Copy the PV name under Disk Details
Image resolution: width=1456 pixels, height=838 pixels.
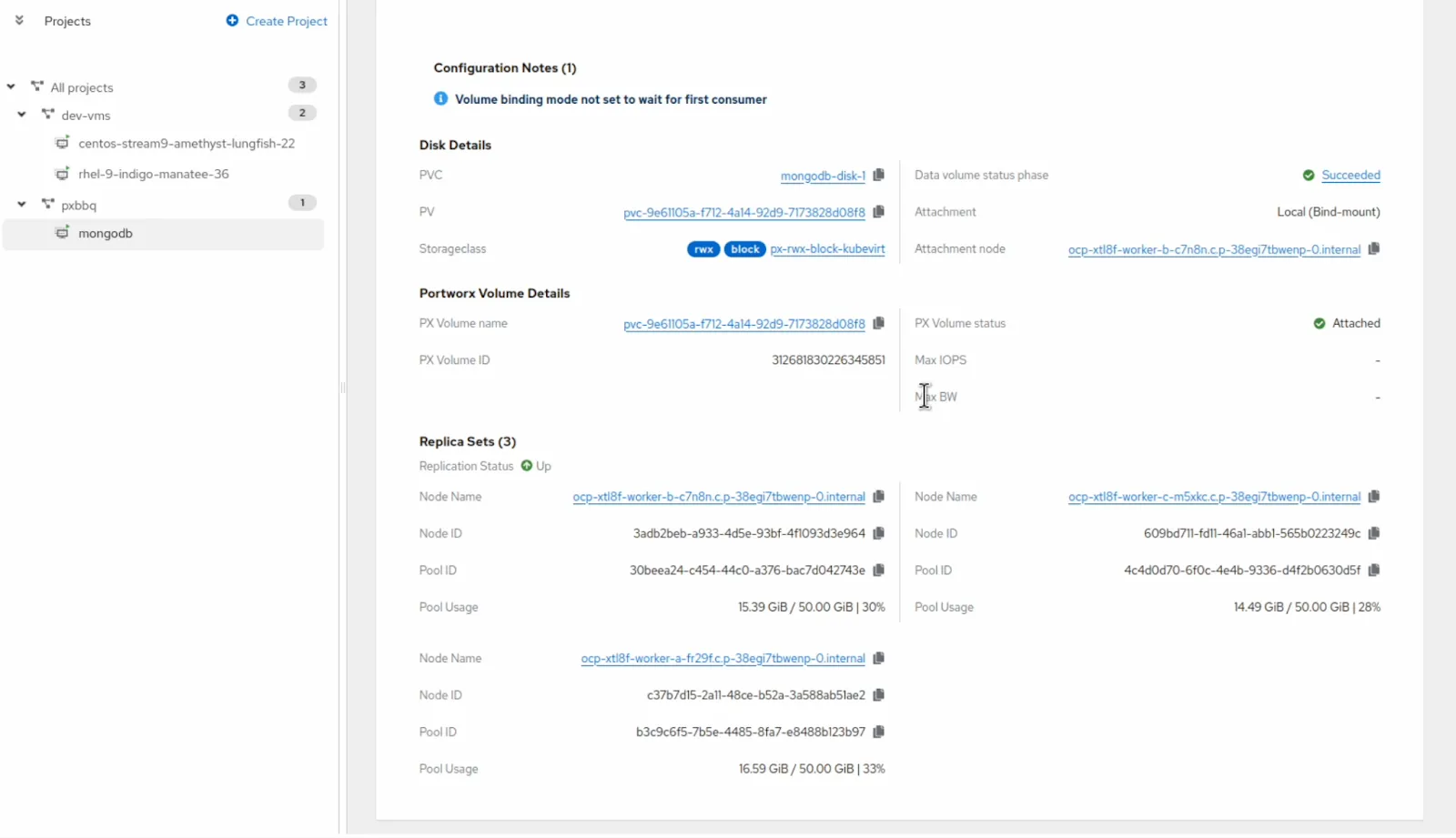[x=878, y=212]
